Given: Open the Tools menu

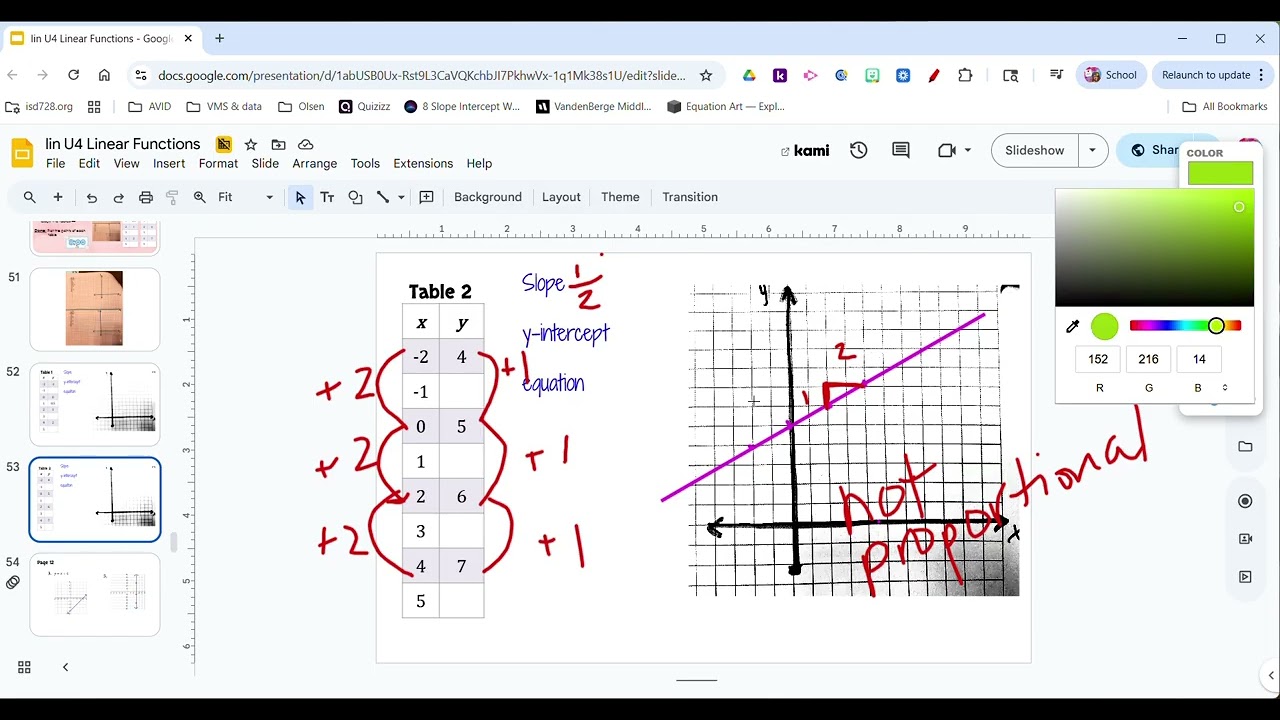Looking at the screenshot, I should (365, 163).
